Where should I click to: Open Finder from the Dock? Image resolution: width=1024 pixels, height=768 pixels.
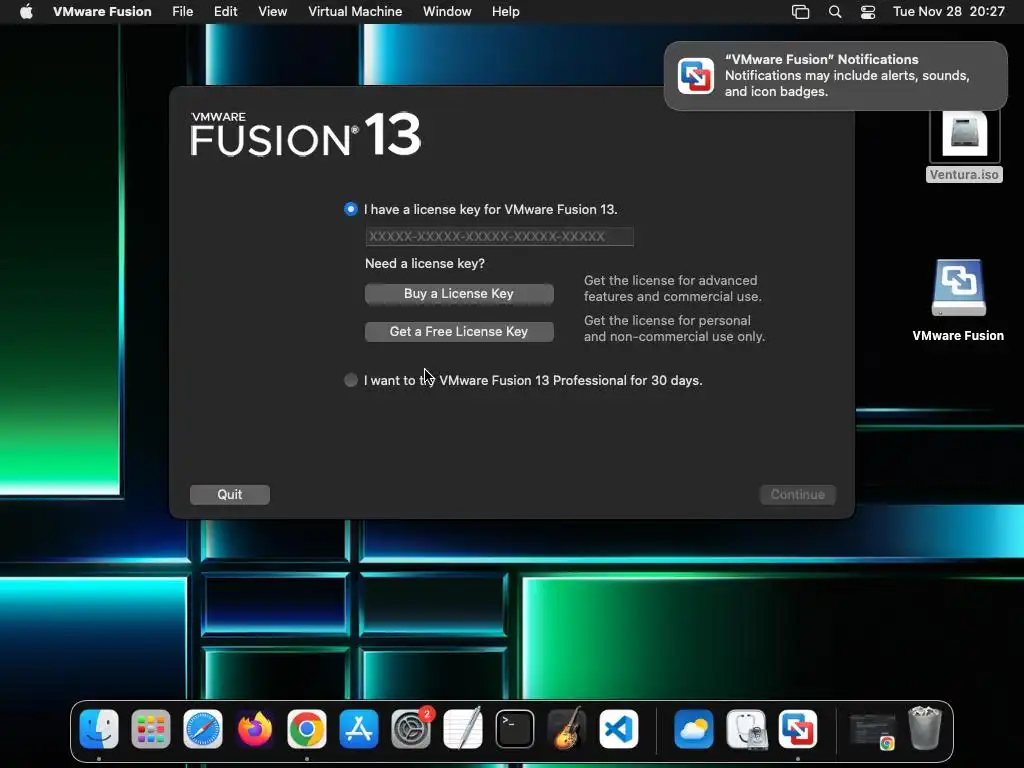tap(99, 729)
